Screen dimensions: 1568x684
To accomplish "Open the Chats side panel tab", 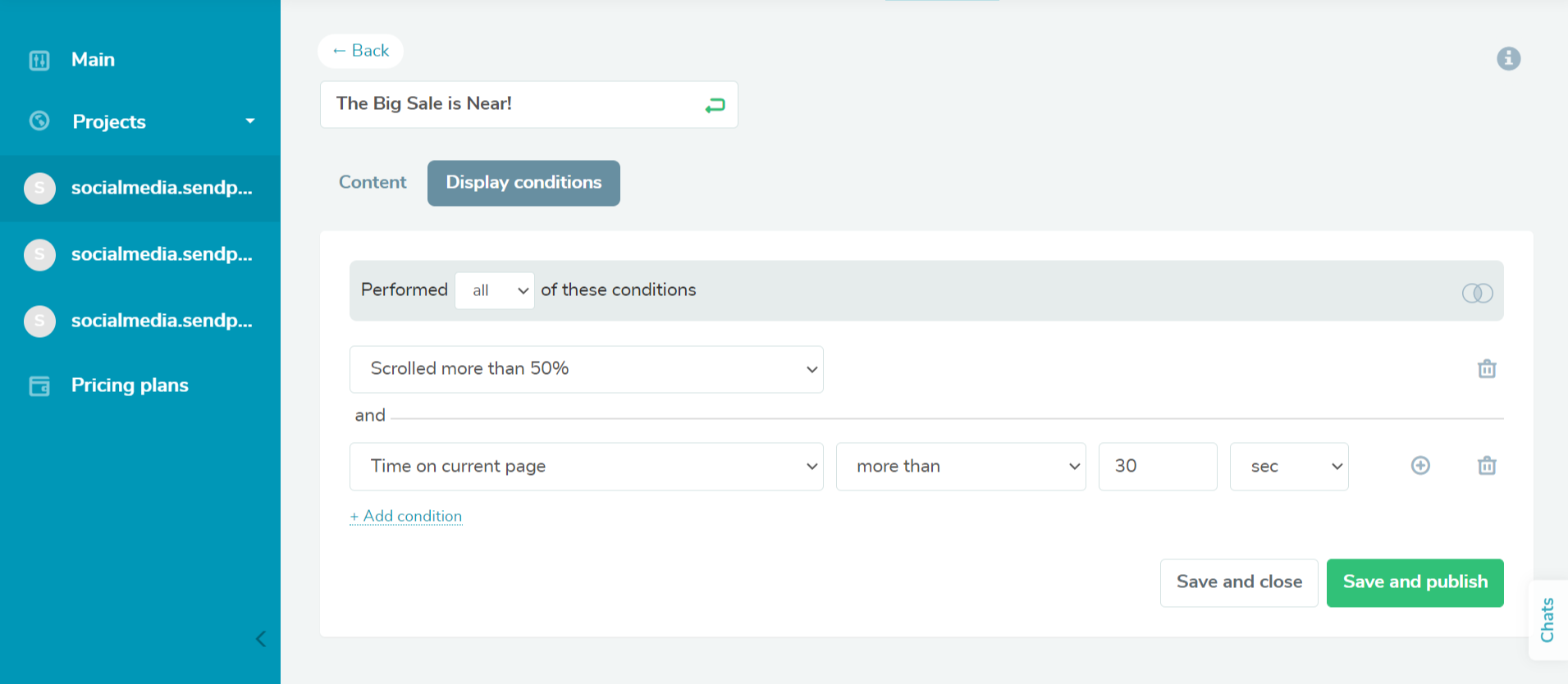I will point(1547,619).
